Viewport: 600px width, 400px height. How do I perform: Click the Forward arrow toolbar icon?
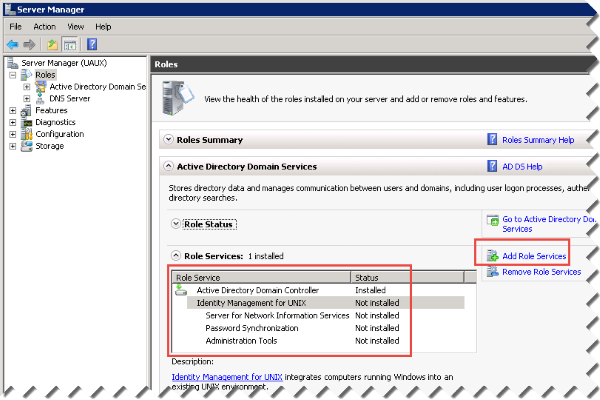(x=29, y=44)
